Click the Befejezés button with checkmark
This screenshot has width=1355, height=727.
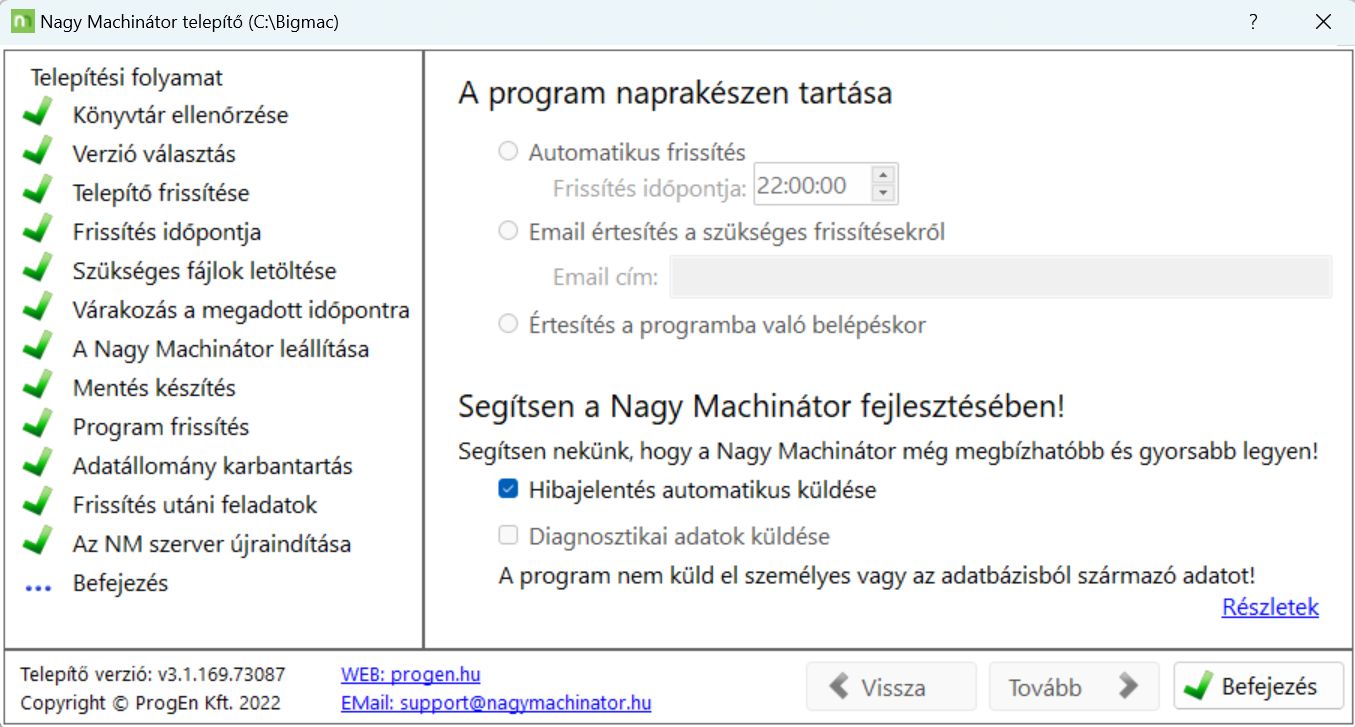[1258, 687]
